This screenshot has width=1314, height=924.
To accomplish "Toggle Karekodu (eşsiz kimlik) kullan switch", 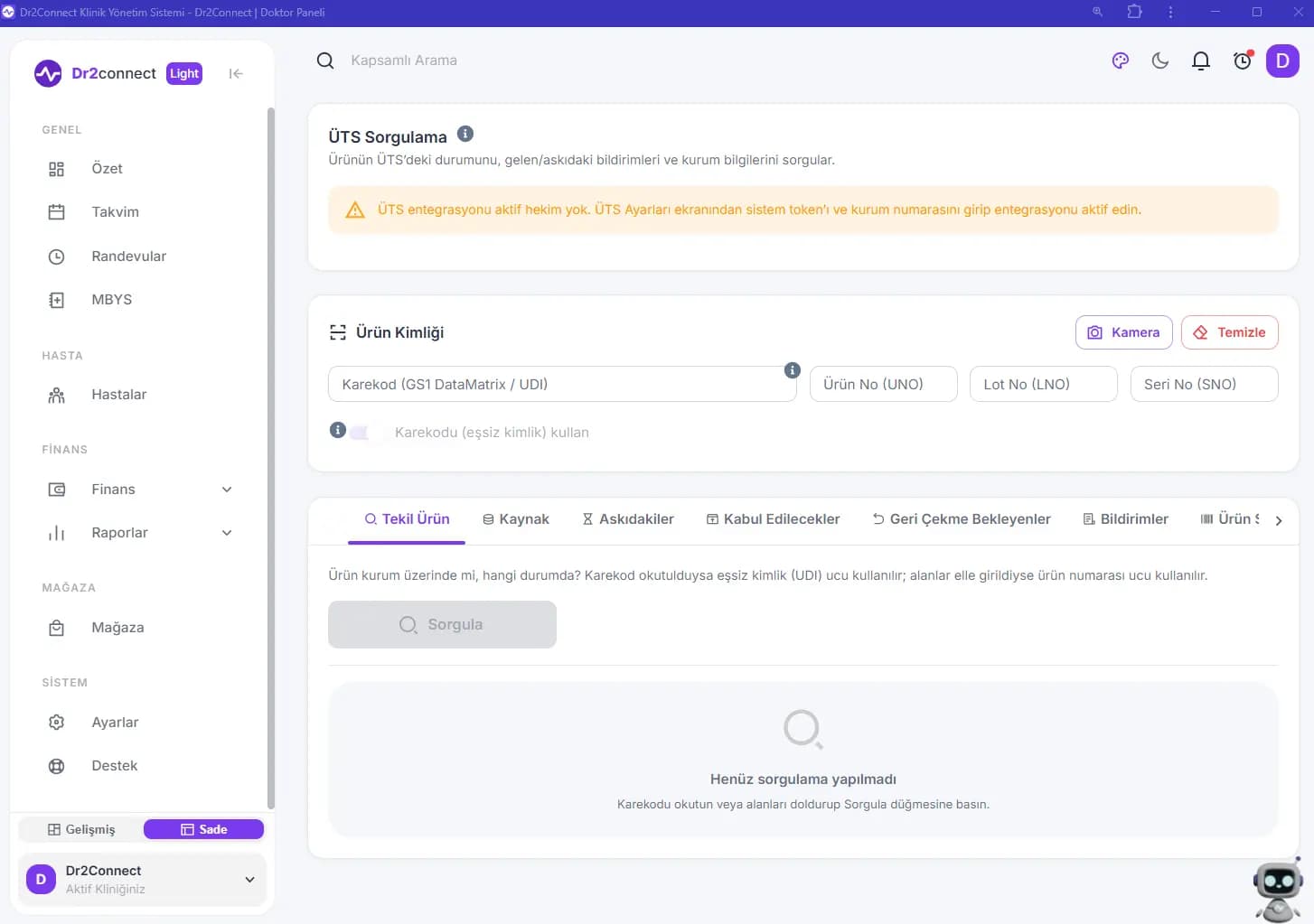I will pyautogui.click(x=366, y=433).
